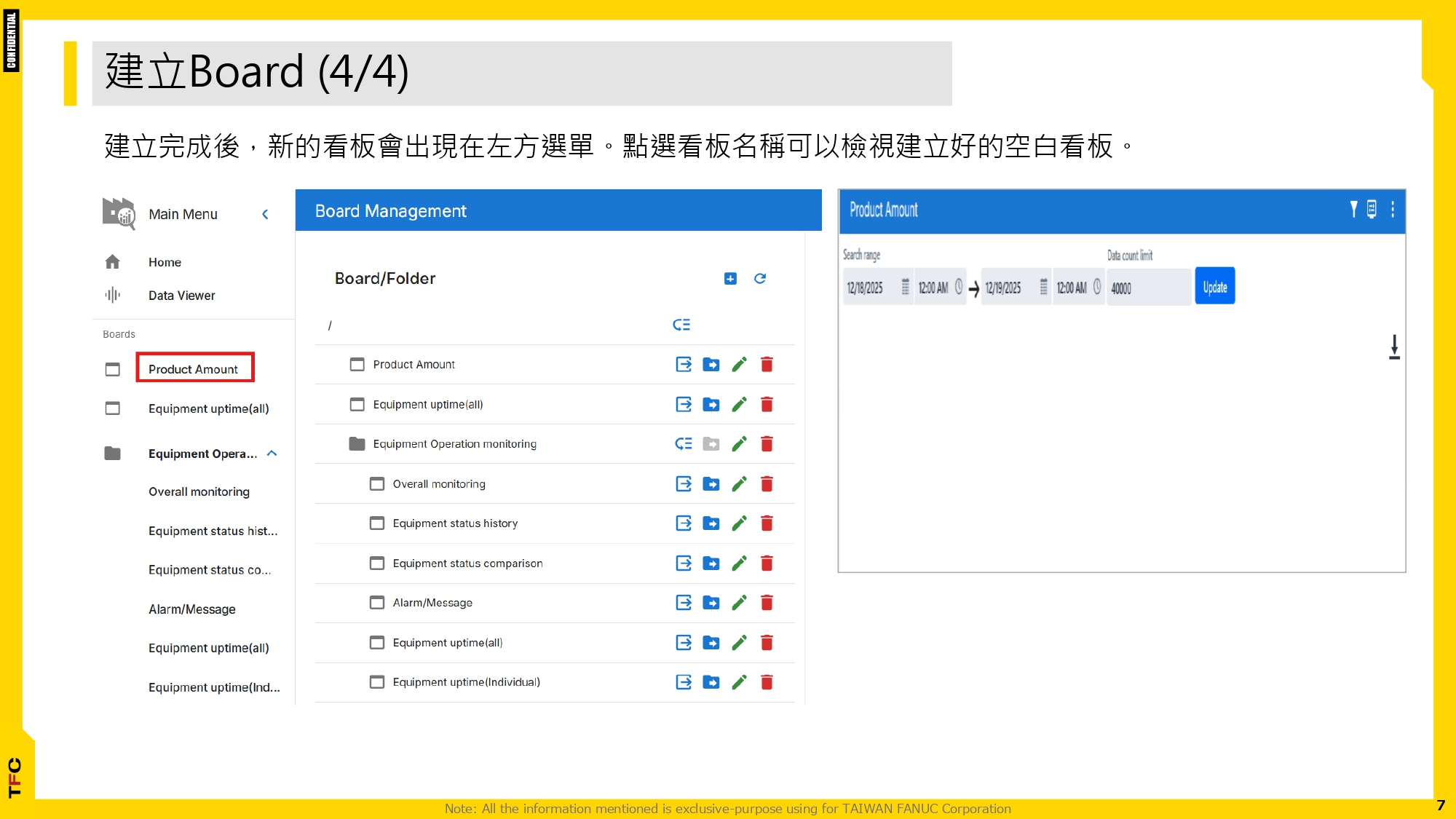
Task: Open Data Viewer from the sidebar
Action: point(181,296)
